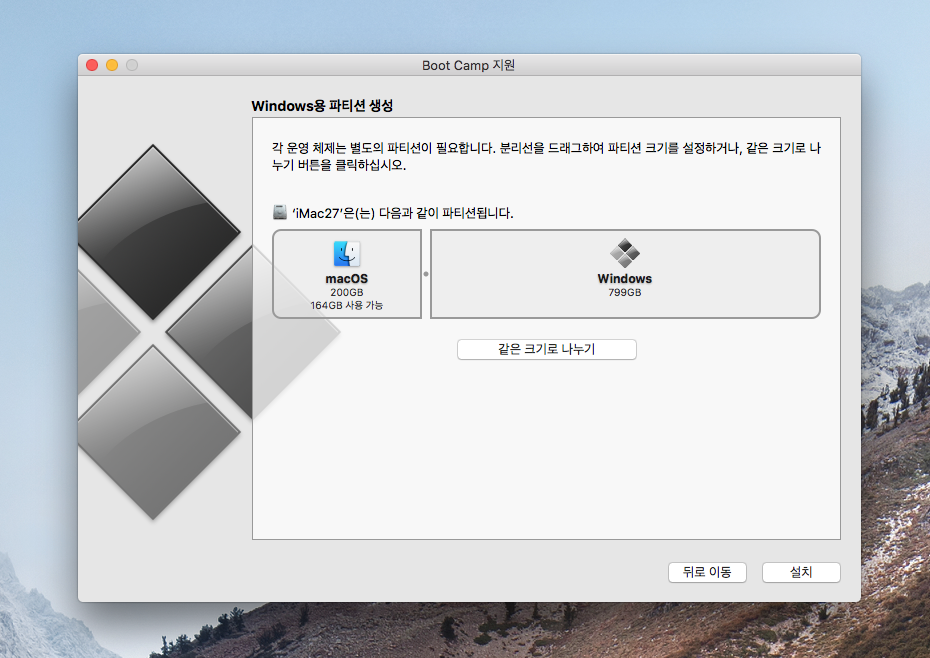Click the partition divider handle dot
This screenshot has height=658, width=930.
(x=426, y=274)
